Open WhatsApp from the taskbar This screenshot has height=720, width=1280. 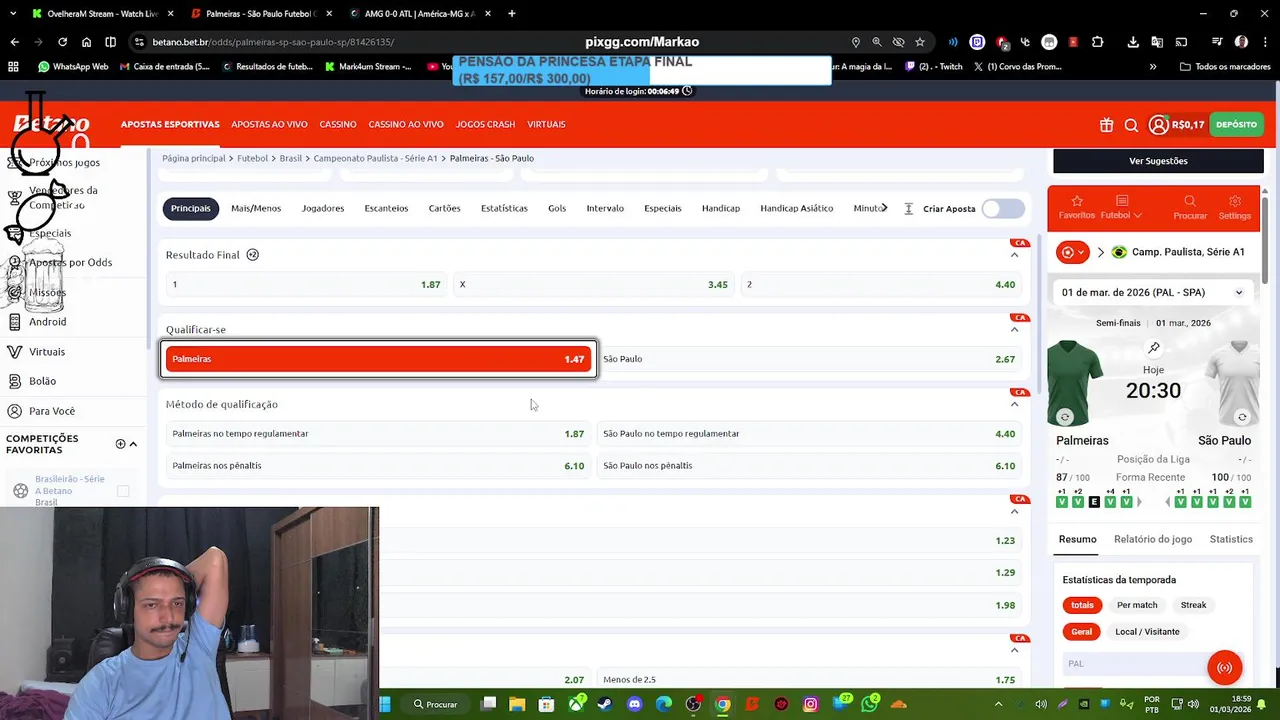[869, 705]
